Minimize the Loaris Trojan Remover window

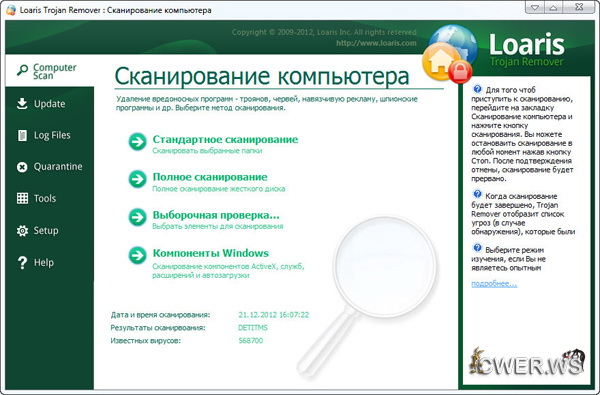click(535, 7)
